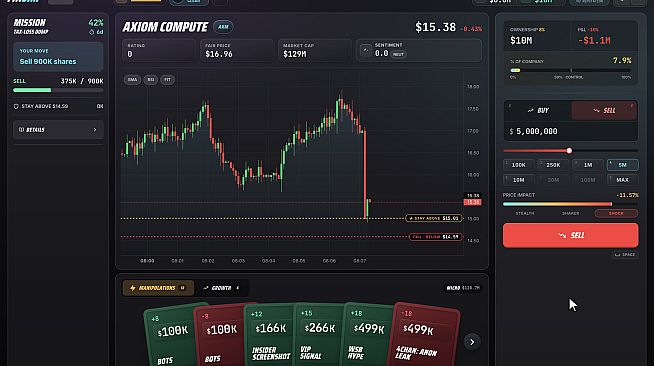The height and width of the screenshot is (366, 654).
Task: Open the GROWTH tab
Action: (221, 288)
